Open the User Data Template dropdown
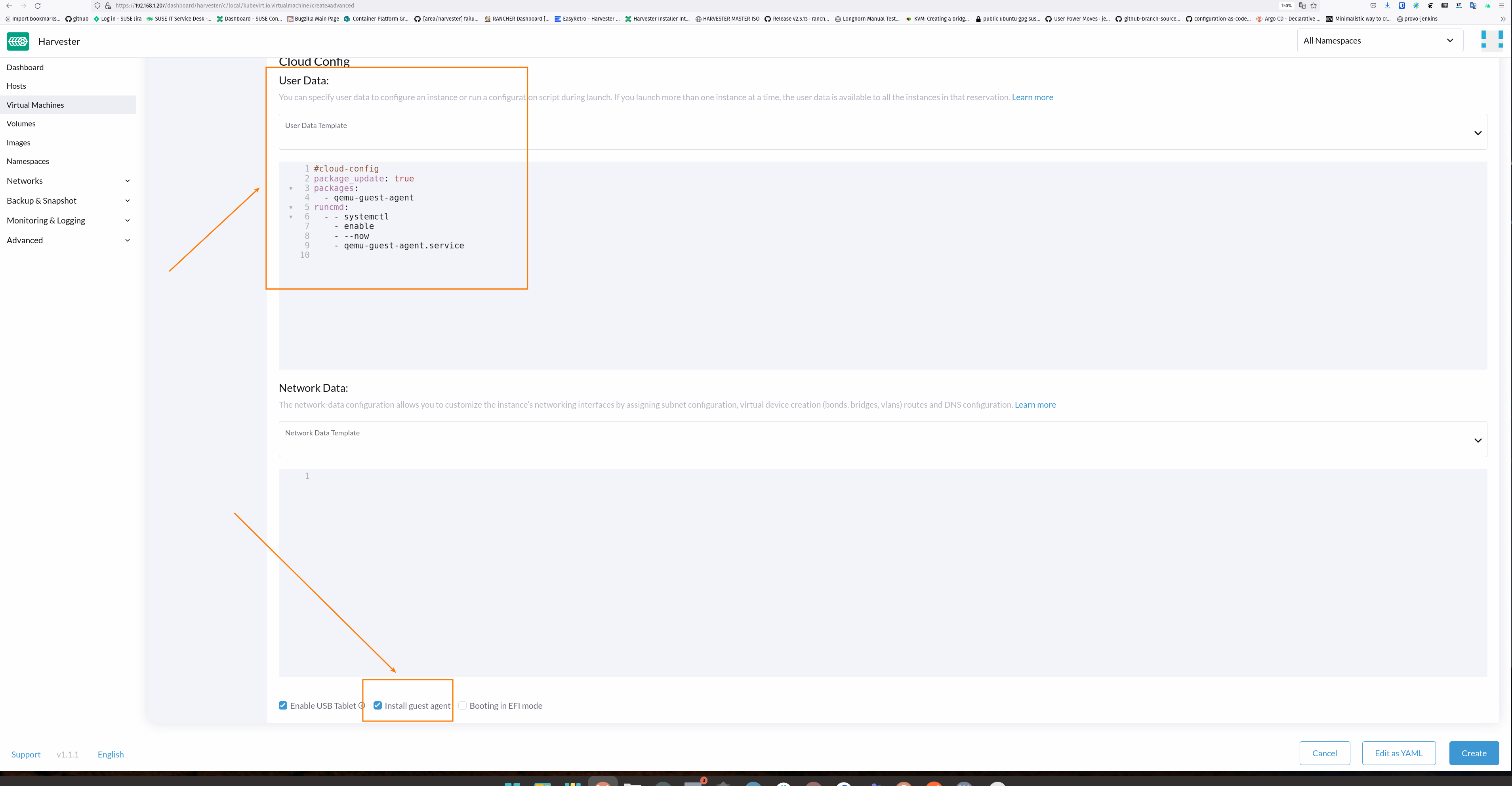The image size is (1512, 786). 1478,132
